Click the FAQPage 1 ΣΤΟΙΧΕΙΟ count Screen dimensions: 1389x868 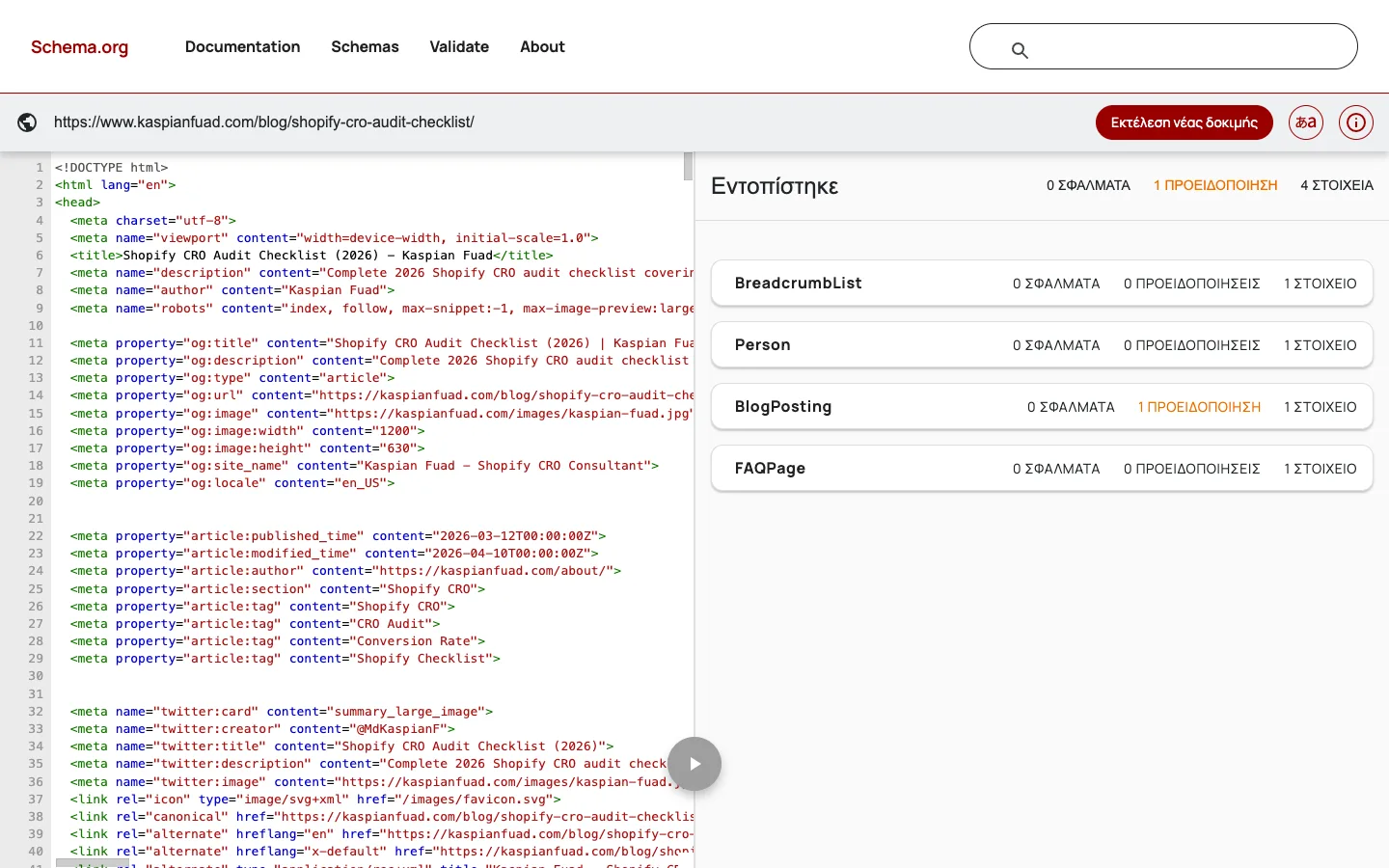[1320, 469]
